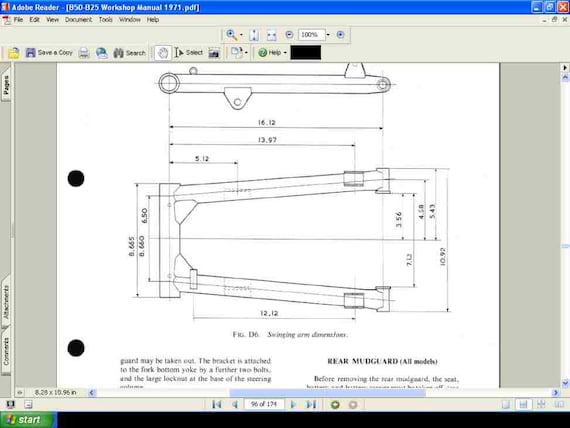The image size is (570, 428).
Task: Click the Help button
Action: point(269,53)
